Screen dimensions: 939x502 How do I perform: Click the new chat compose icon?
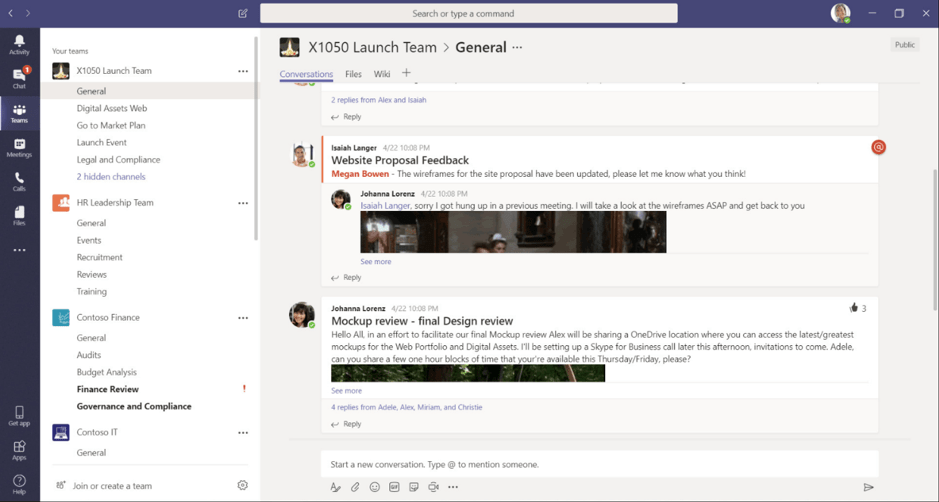point(243,14)
